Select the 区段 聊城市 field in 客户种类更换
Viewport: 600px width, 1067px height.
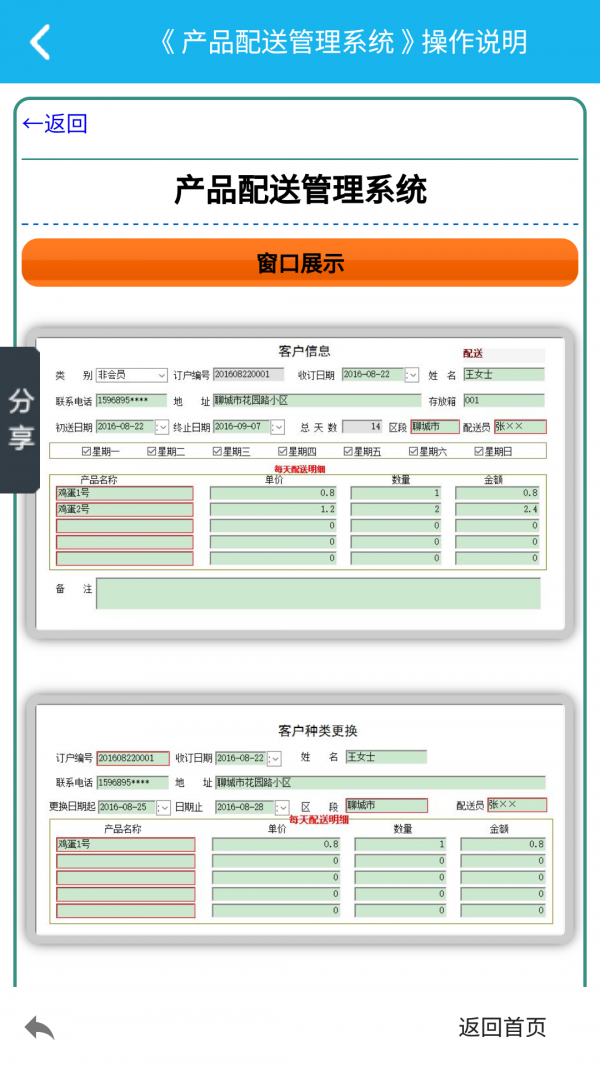click(386, 806)
